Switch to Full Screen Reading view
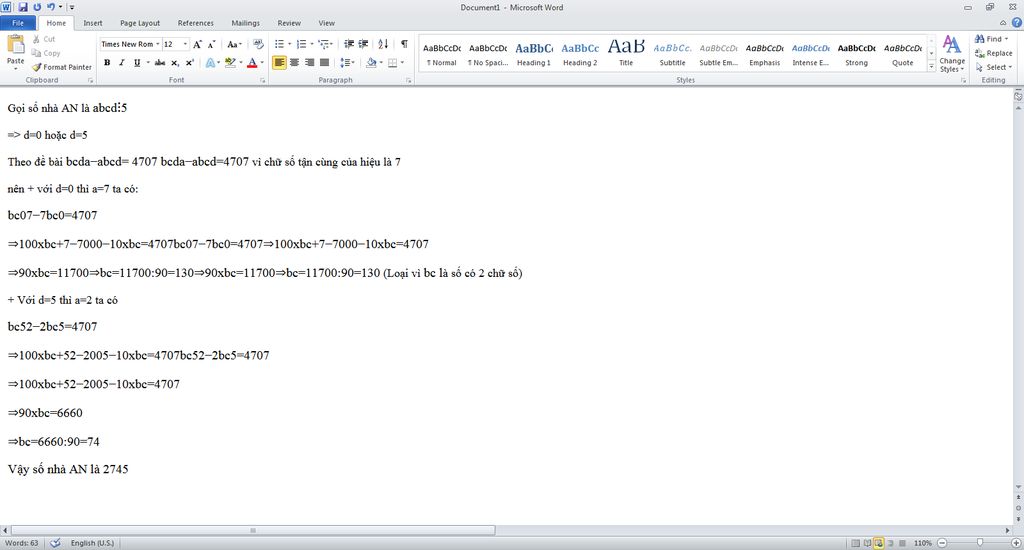 [x=867, y=543]
